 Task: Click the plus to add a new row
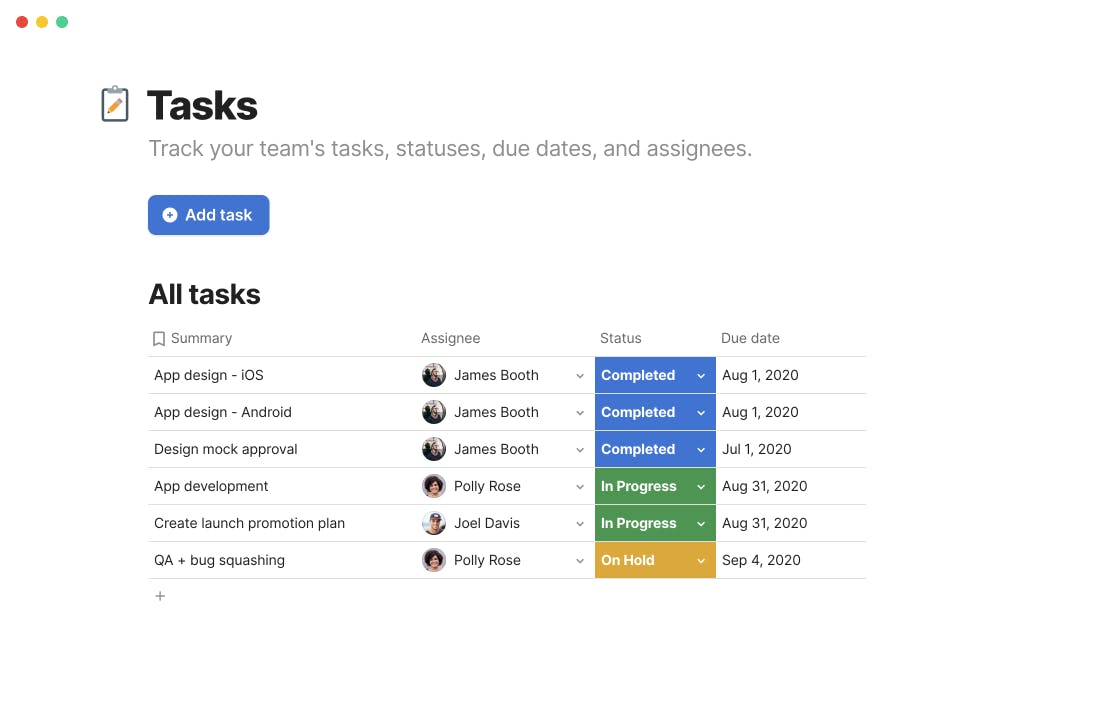[160, 596]
